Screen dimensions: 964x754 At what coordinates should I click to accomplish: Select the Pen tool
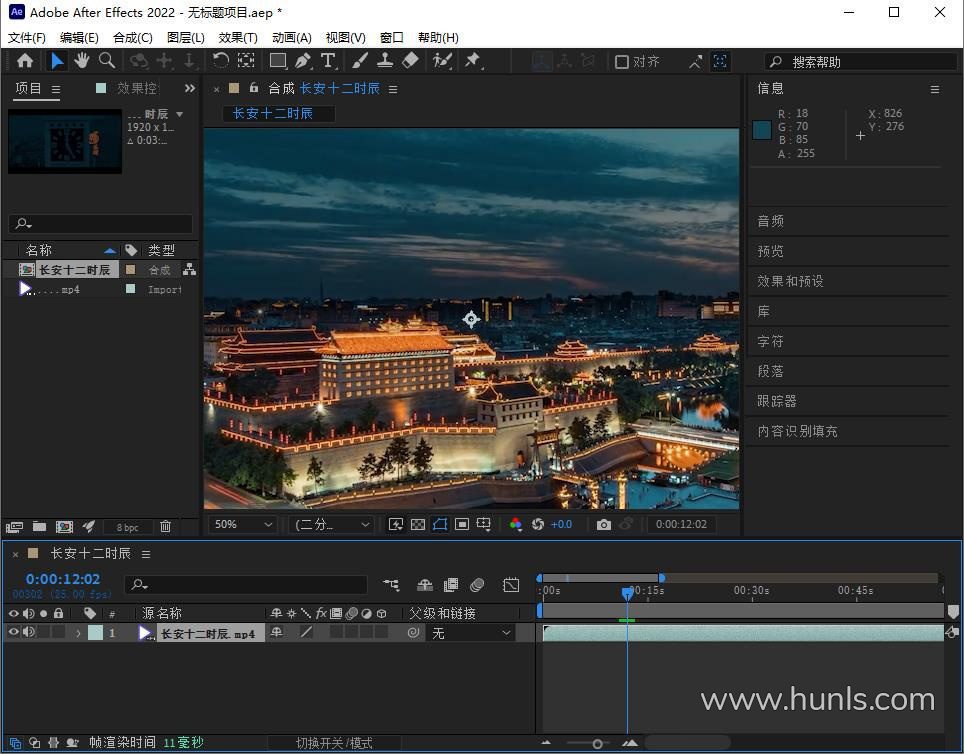[x=302, y=61]
